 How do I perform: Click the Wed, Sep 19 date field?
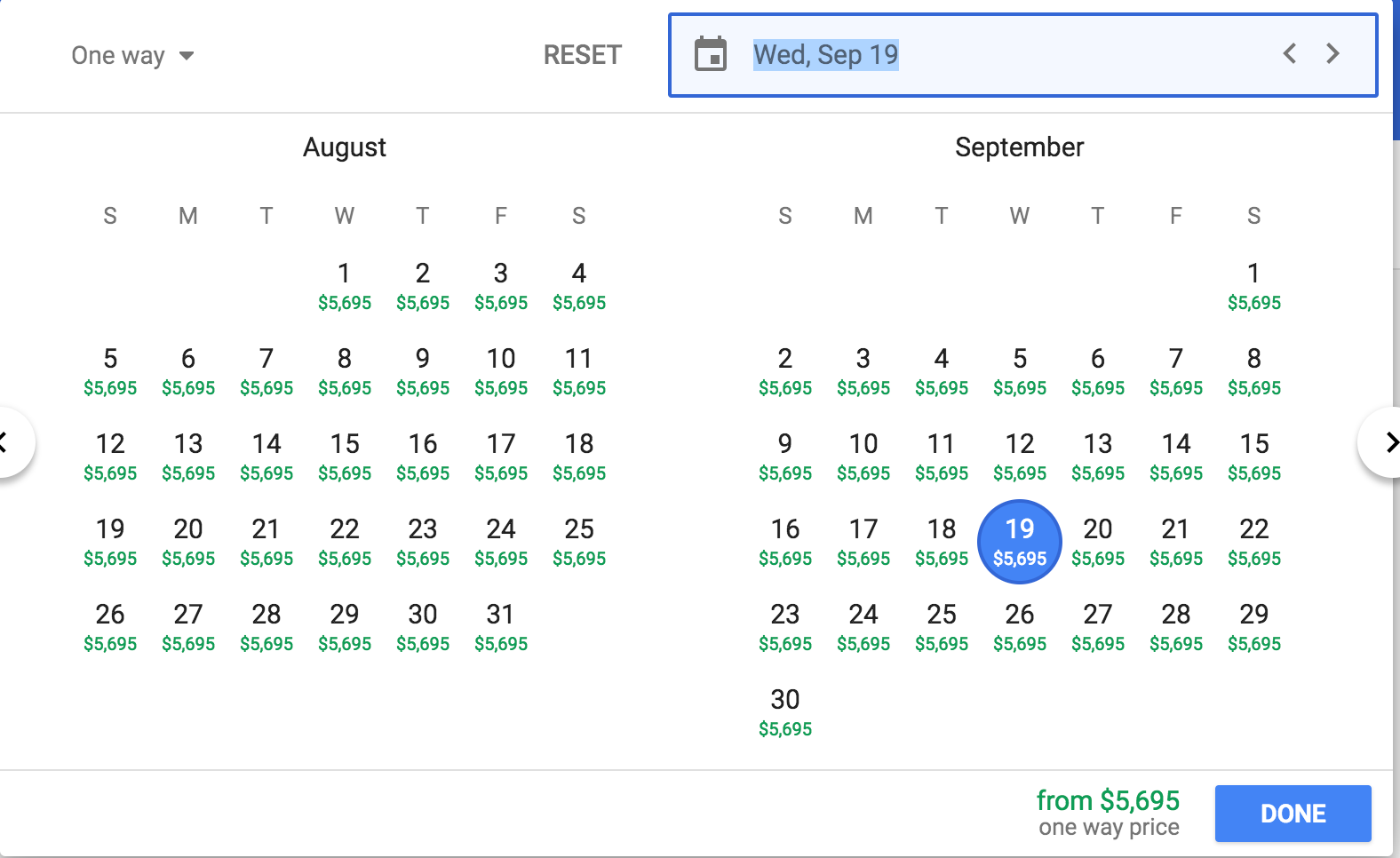click(x=826, y=55)
